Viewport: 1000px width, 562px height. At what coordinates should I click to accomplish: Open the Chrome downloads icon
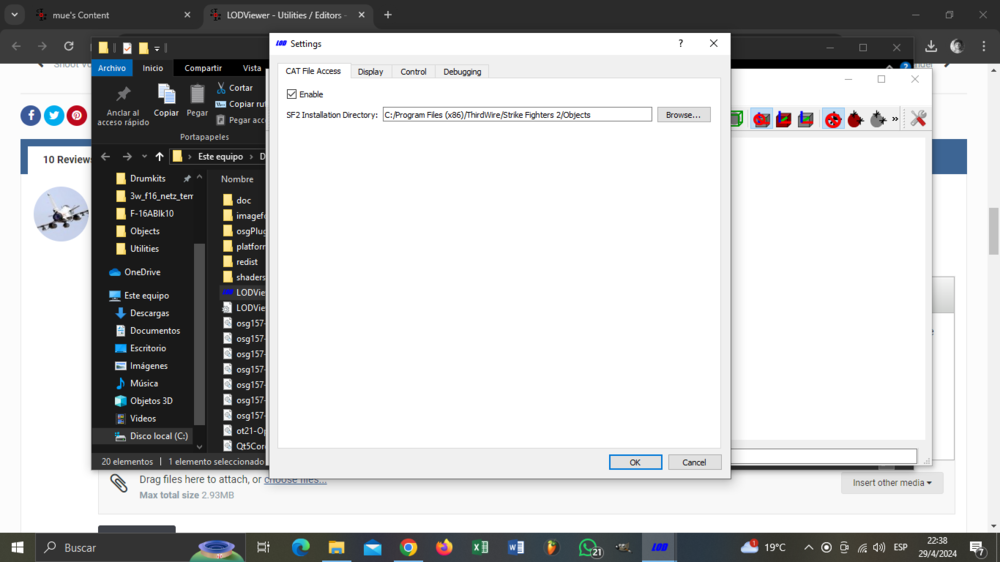[931, 46]
